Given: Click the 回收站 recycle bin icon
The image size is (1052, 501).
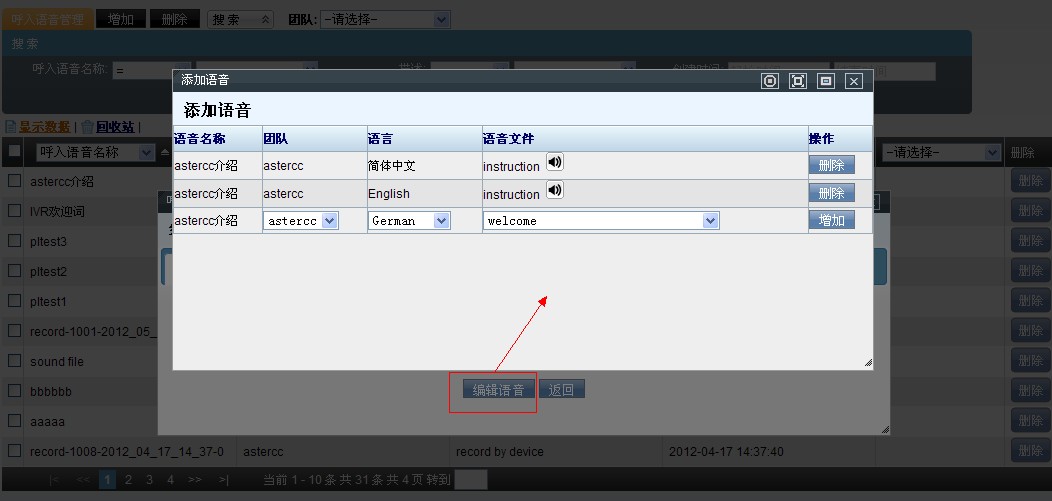Looking at the screenshot, I should pyautogui.click(x=88, y=127).
